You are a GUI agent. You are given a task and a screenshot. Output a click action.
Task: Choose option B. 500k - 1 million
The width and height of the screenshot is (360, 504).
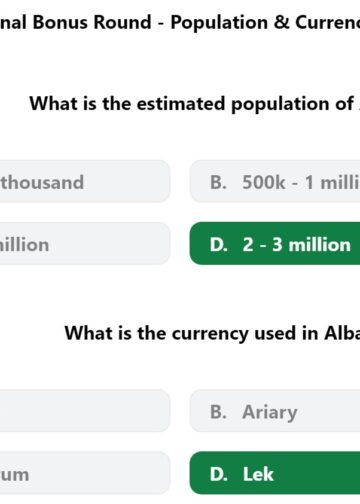pos(275,181)
